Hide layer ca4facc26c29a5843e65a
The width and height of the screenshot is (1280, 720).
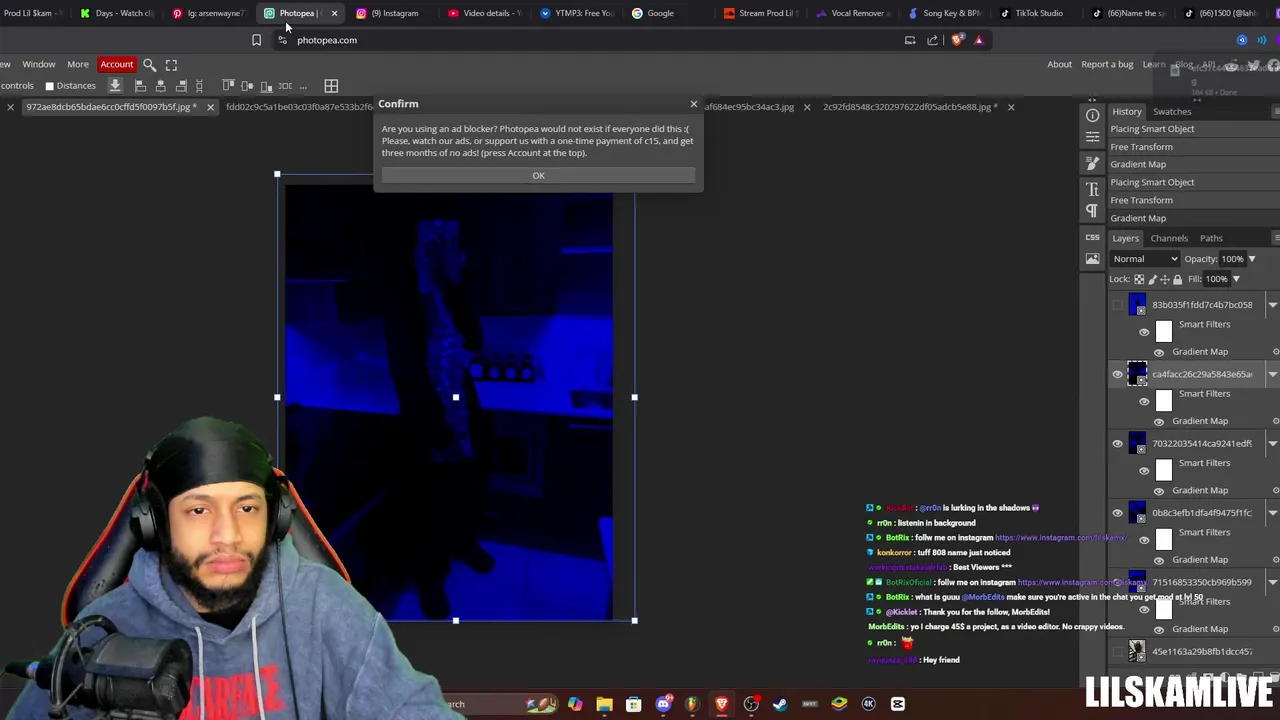point(1117,374)
